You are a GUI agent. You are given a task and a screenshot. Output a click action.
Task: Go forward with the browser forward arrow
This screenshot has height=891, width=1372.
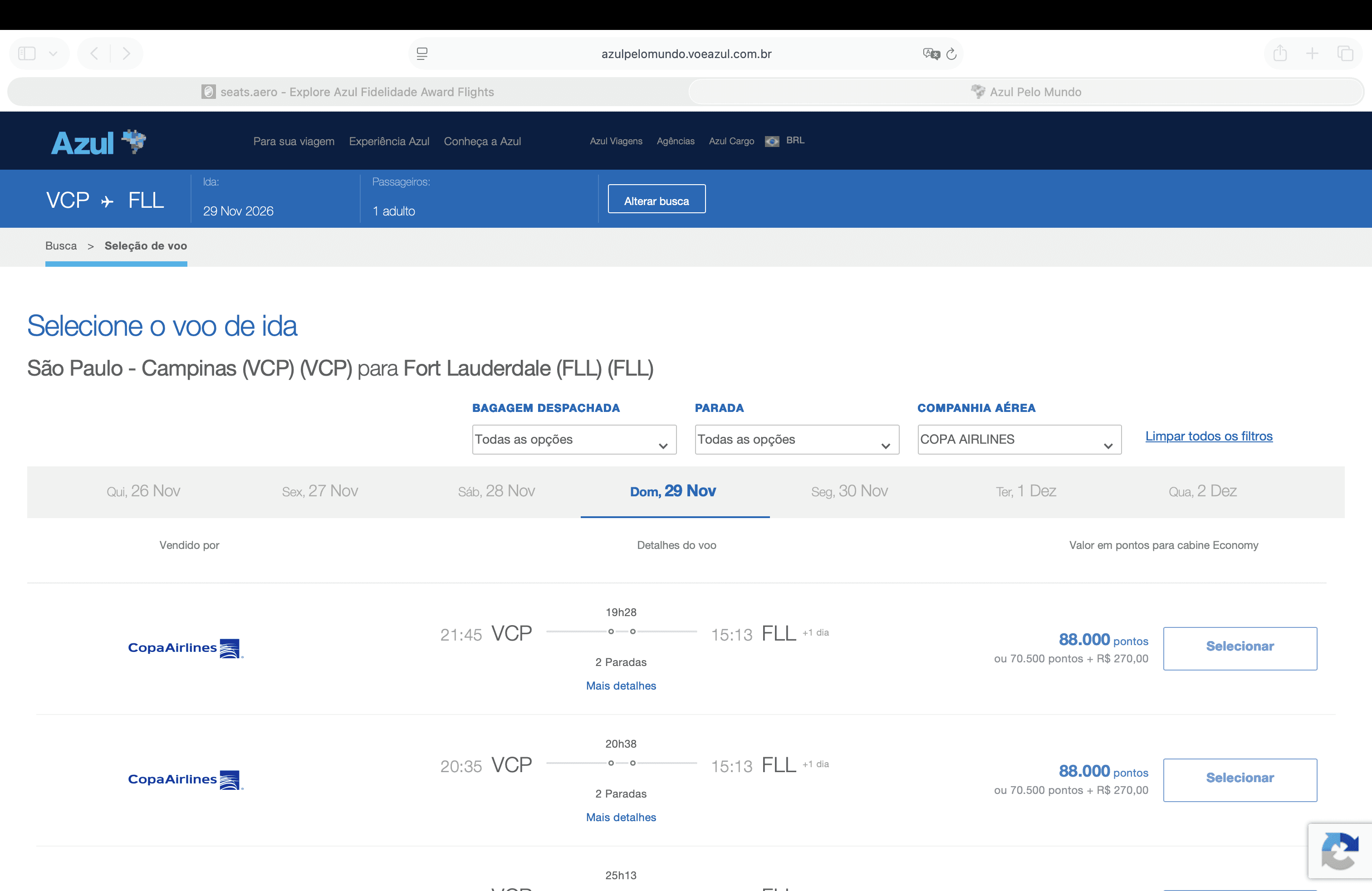126,54
